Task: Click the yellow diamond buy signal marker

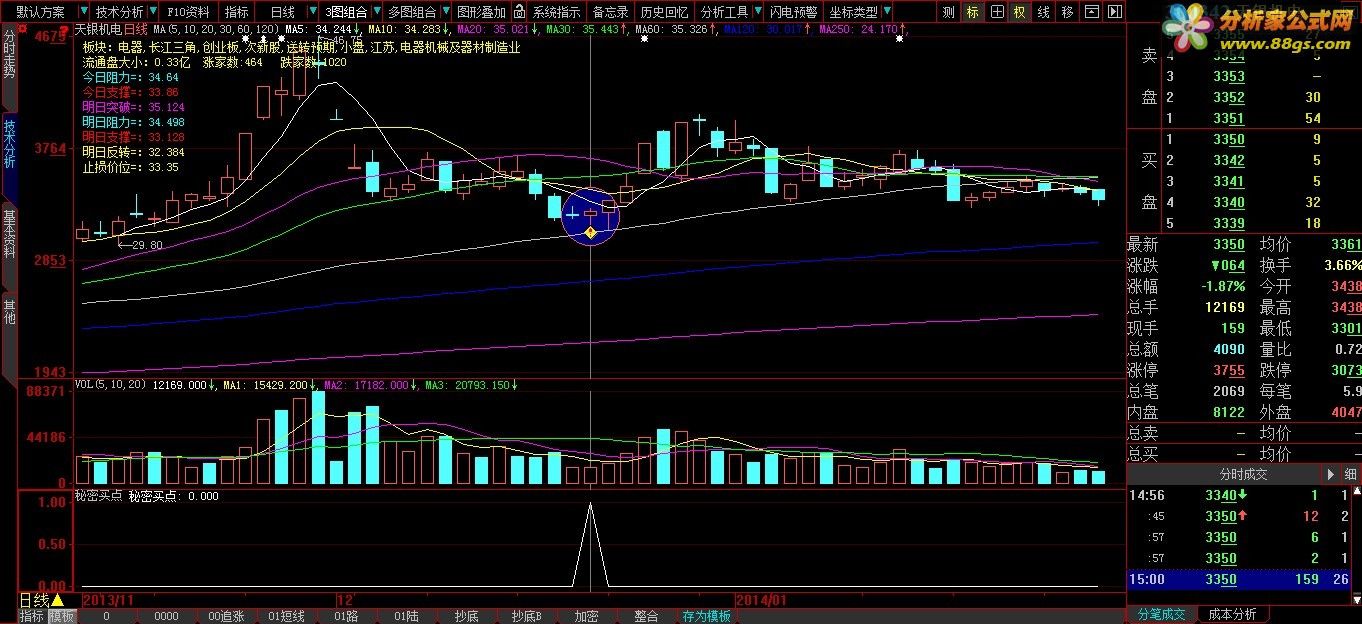Action: tap(590, 233)
